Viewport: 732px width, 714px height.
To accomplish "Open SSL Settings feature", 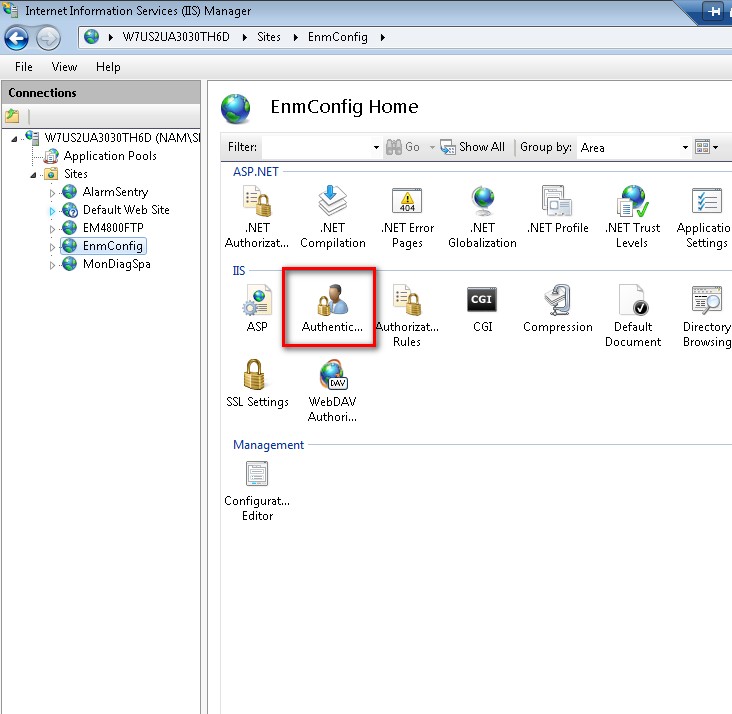I will pos(257,383).
